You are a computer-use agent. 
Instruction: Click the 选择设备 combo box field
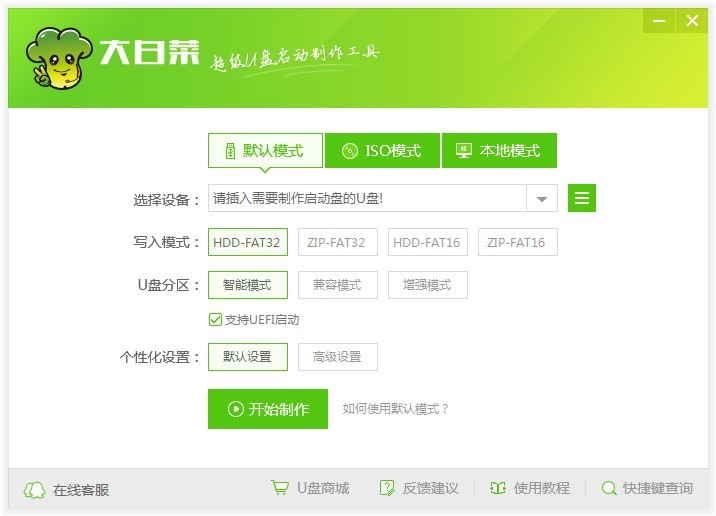coord(367,199)
